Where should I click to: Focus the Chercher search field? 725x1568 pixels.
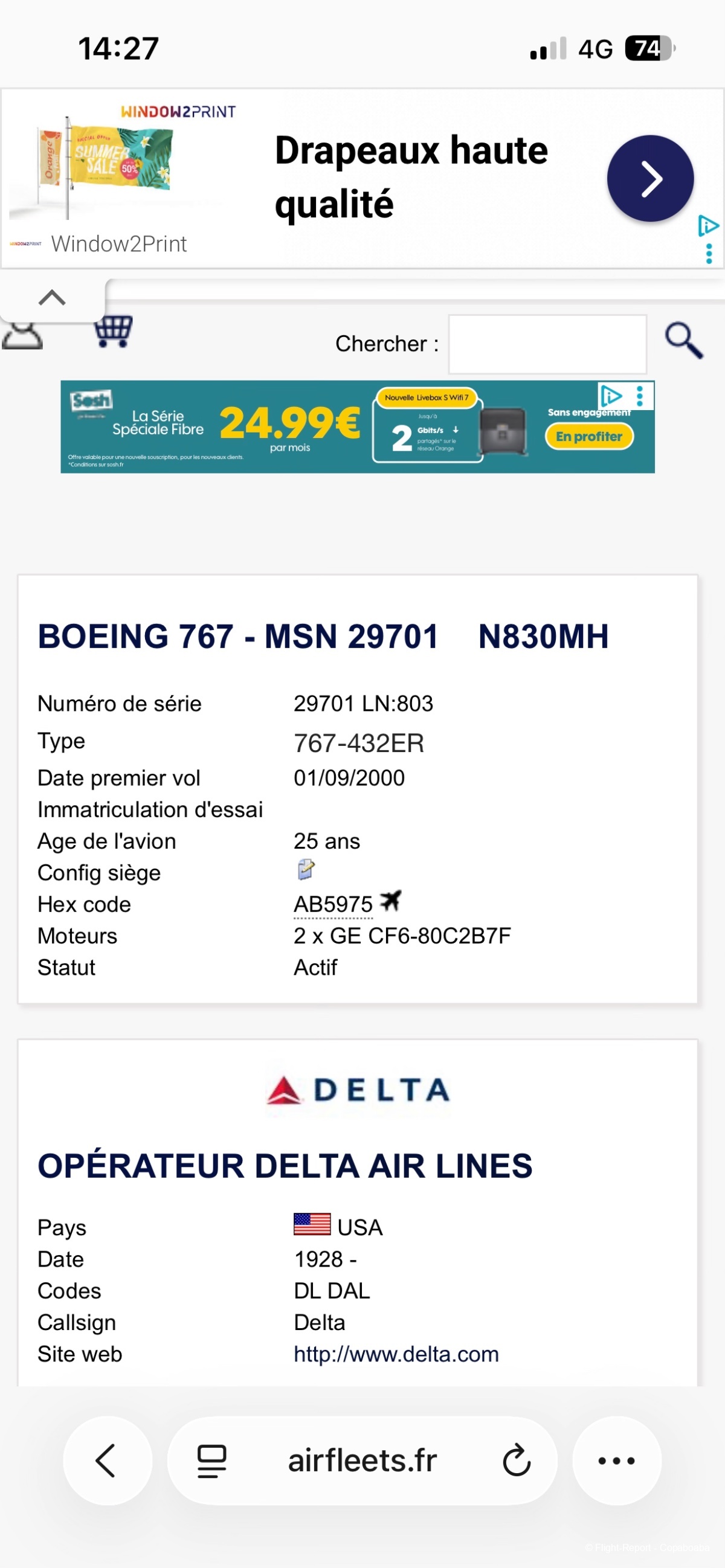click(547, 344)
